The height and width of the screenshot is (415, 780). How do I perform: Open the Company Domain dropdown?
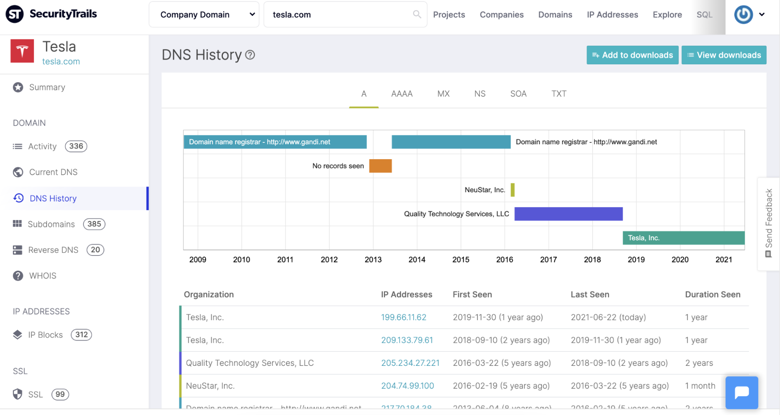[204, 14]
